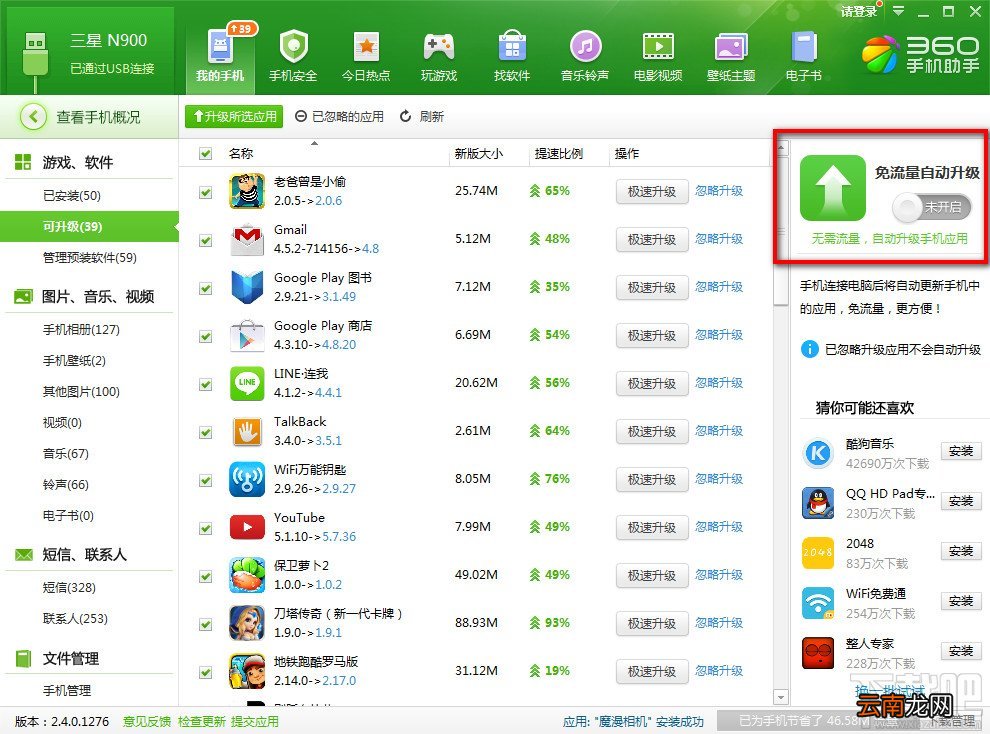This screenshot has width=990, height=734.
Task: Click the 请登录 login link
Action: (x=859, y=11)
